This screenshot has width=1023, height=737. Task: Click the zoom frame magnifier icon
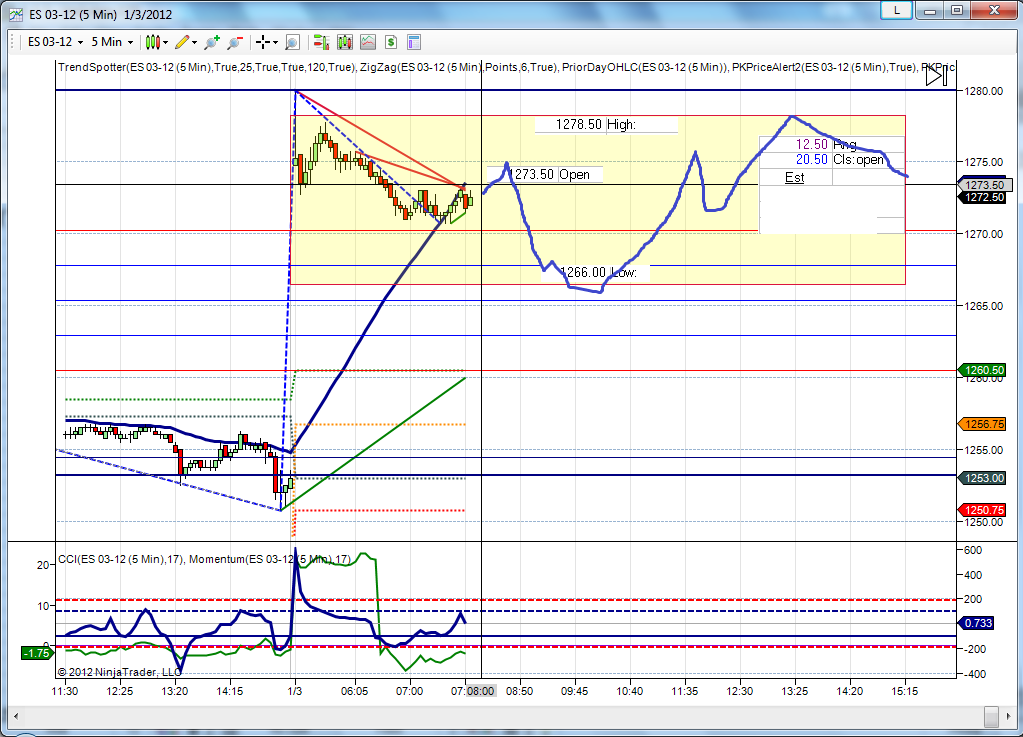tap(292, 42)
